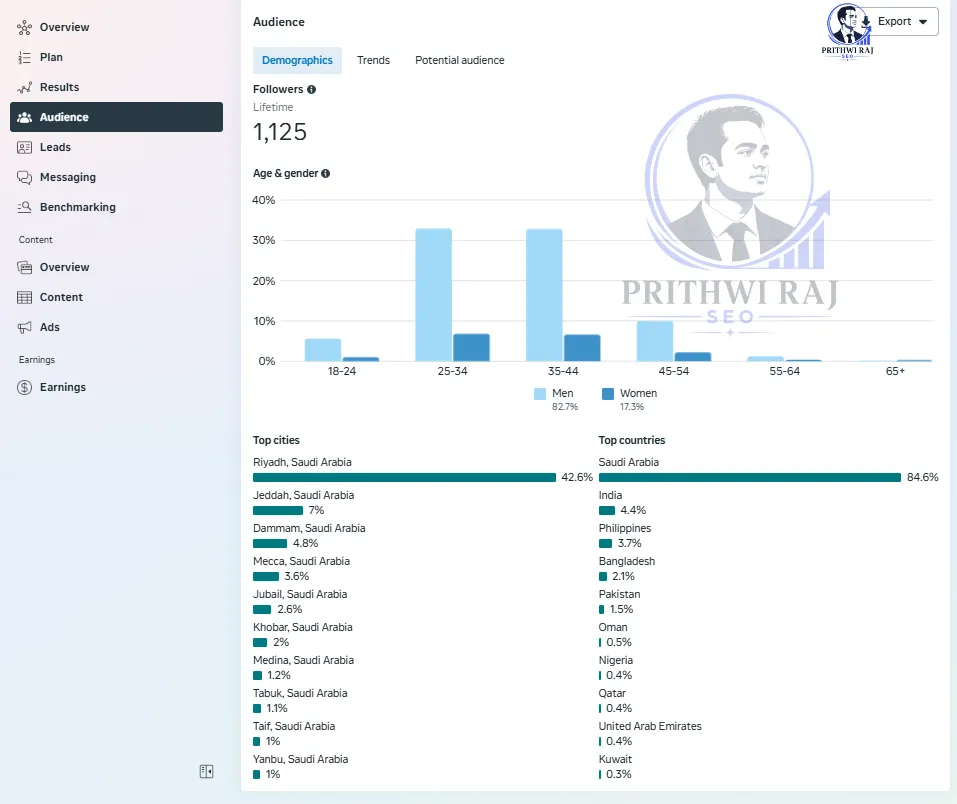
Task: Open the Audience menu item
Action: pos(117,117)
